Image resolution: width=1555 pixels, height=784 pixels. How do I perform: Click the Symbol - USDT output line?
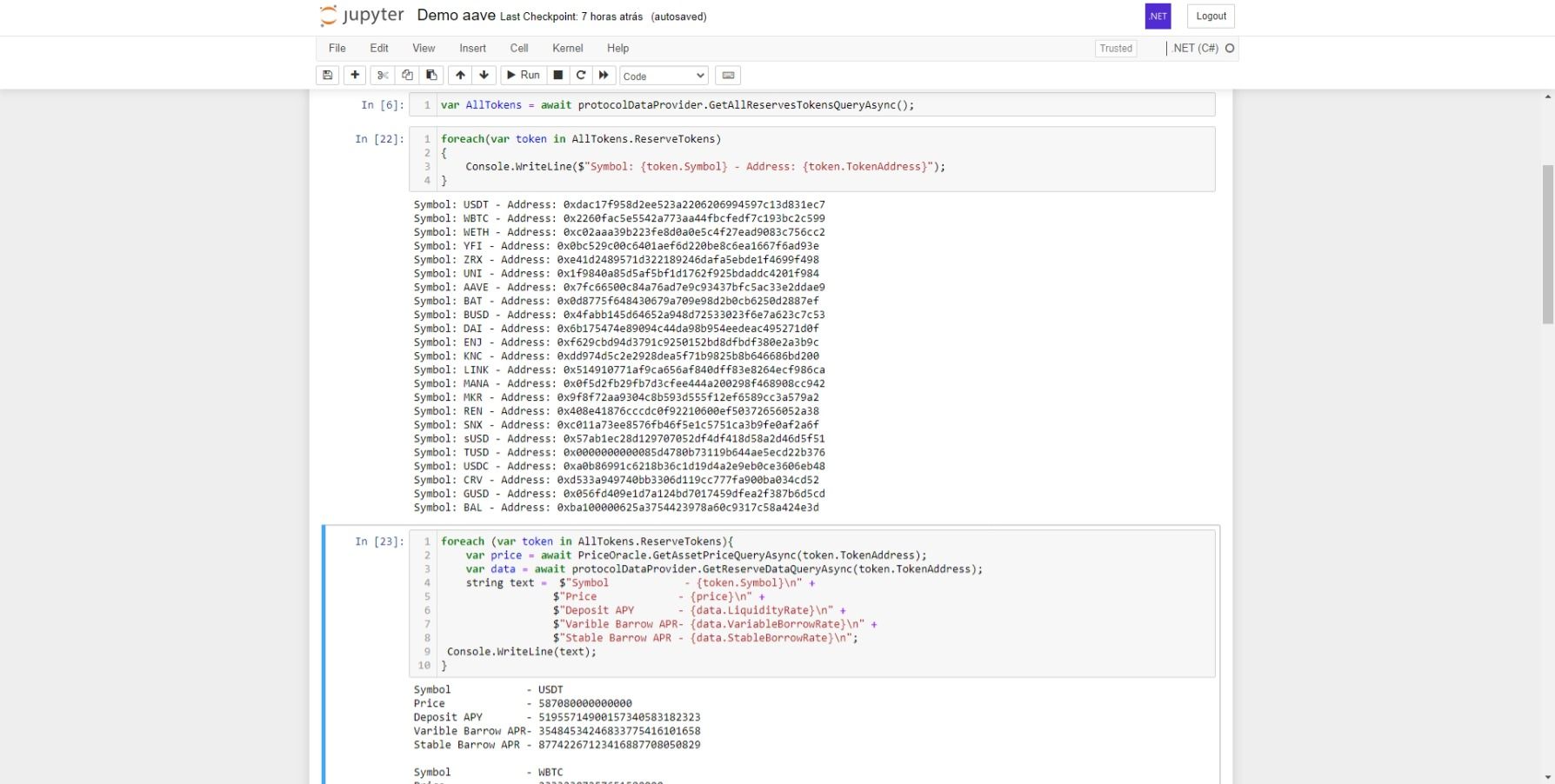[488, 690]
